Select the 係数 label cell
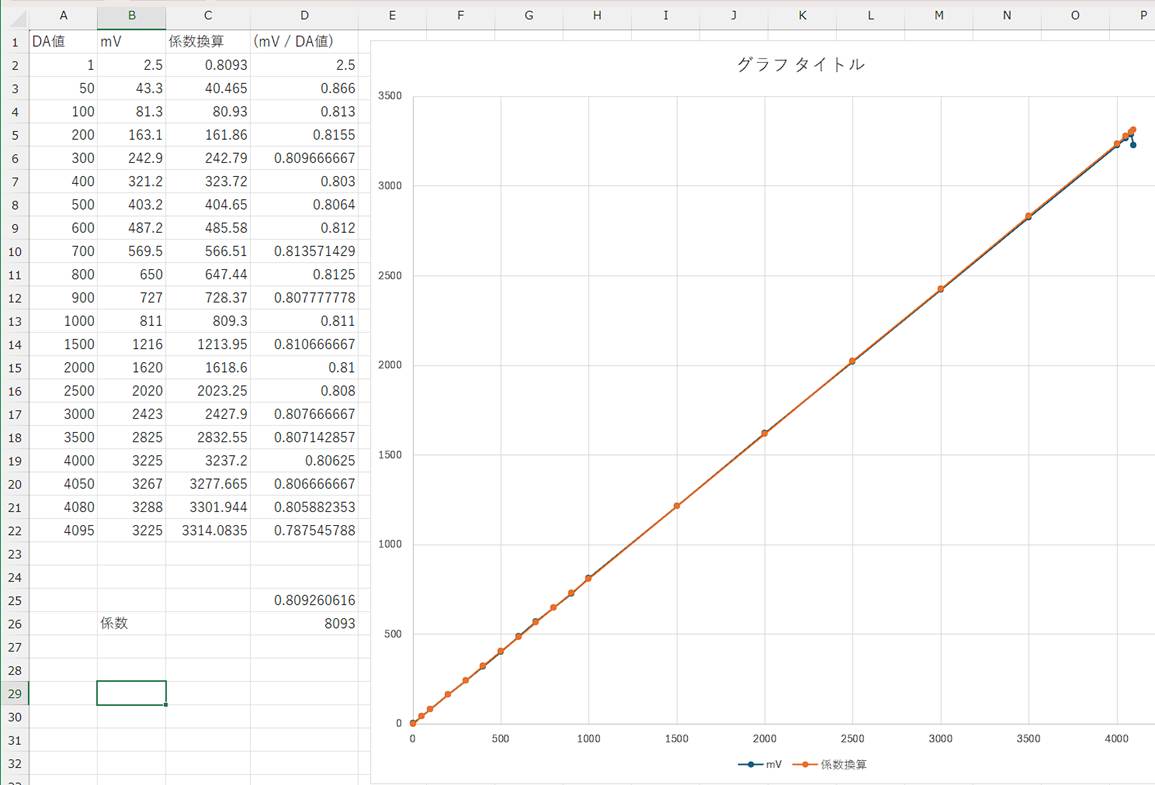The height and width of the screenshot is (785, 1155). point(131,624)
